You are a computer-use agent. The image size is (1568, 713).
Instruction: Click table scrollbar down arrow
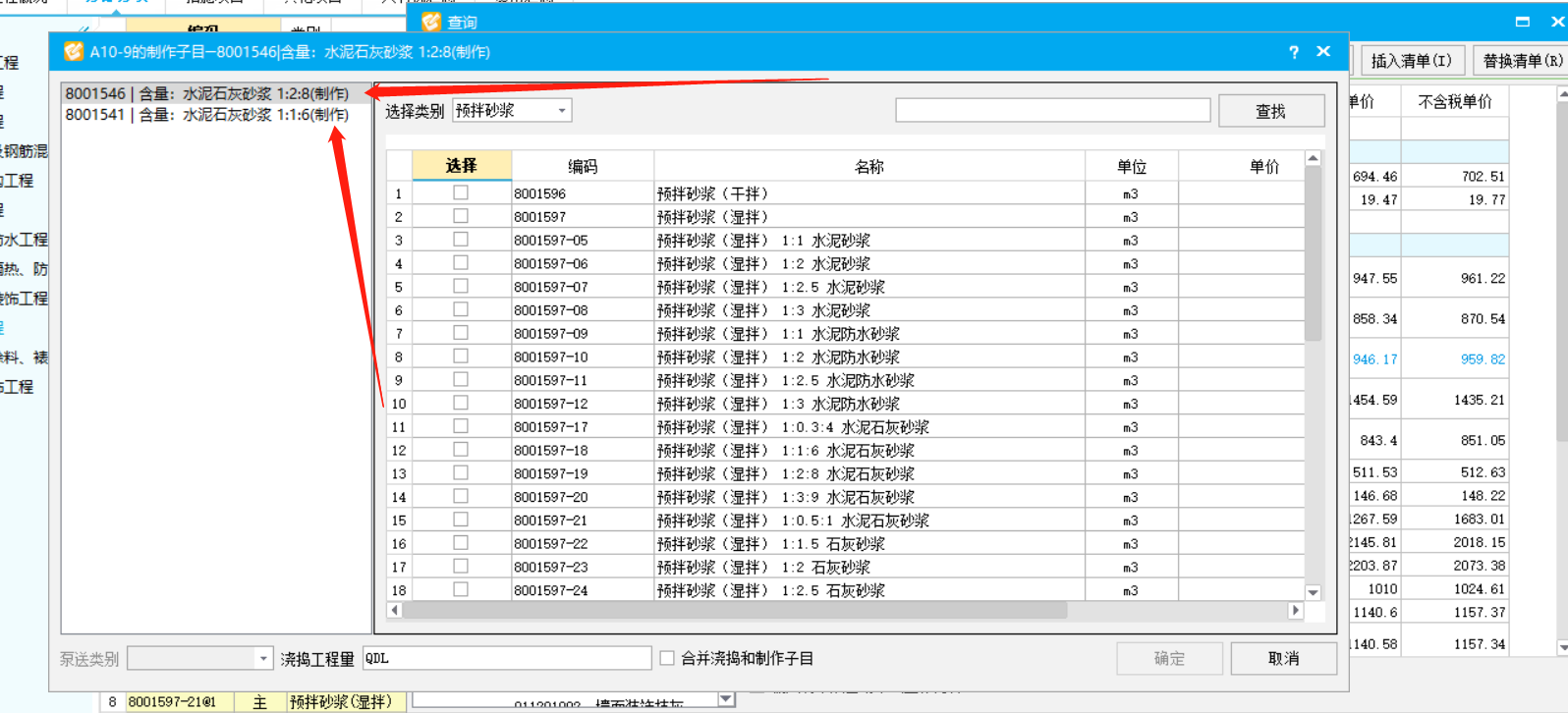(x=1313, y=592)
